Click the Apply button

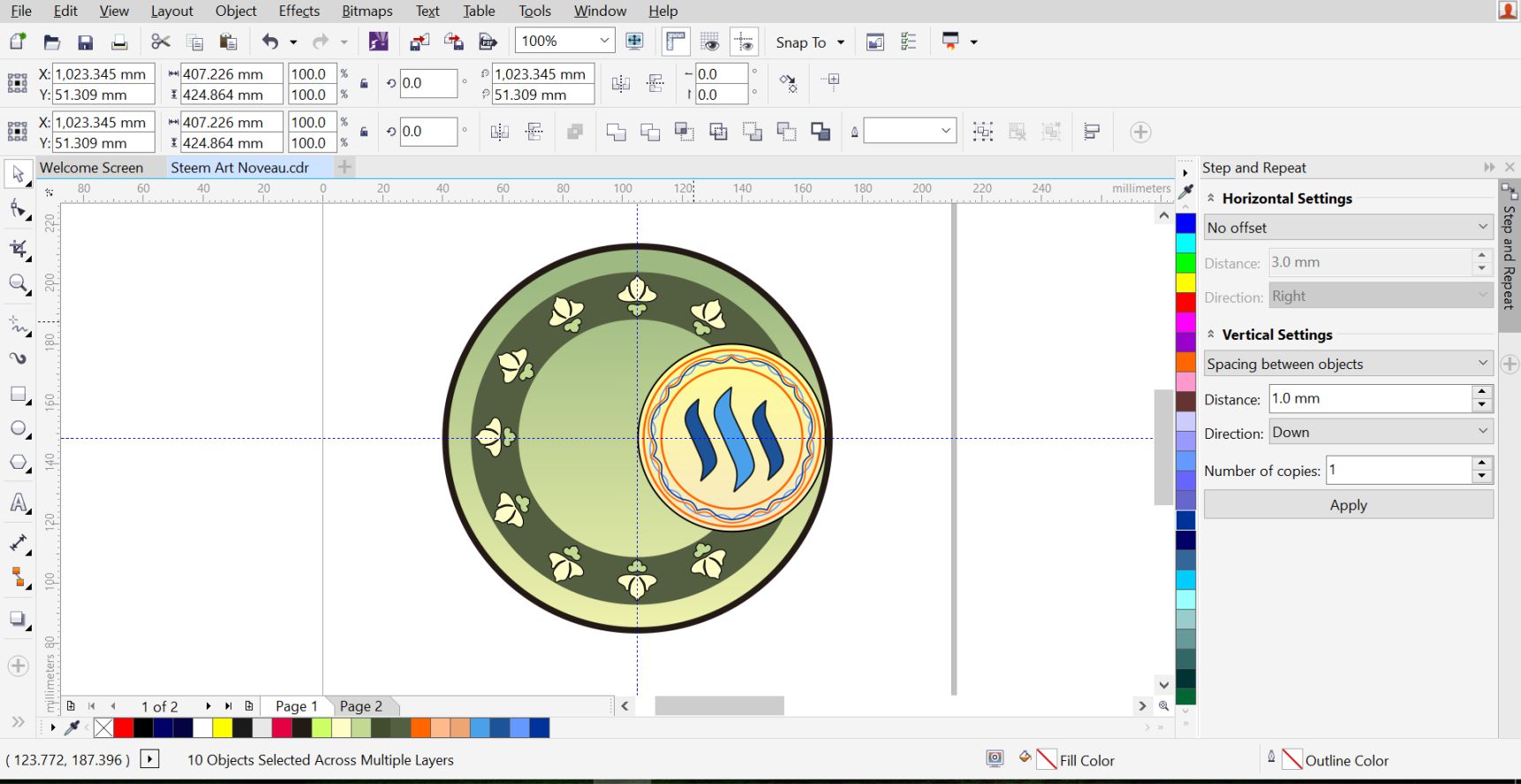pyautogui.click(x=1348, y=505)
